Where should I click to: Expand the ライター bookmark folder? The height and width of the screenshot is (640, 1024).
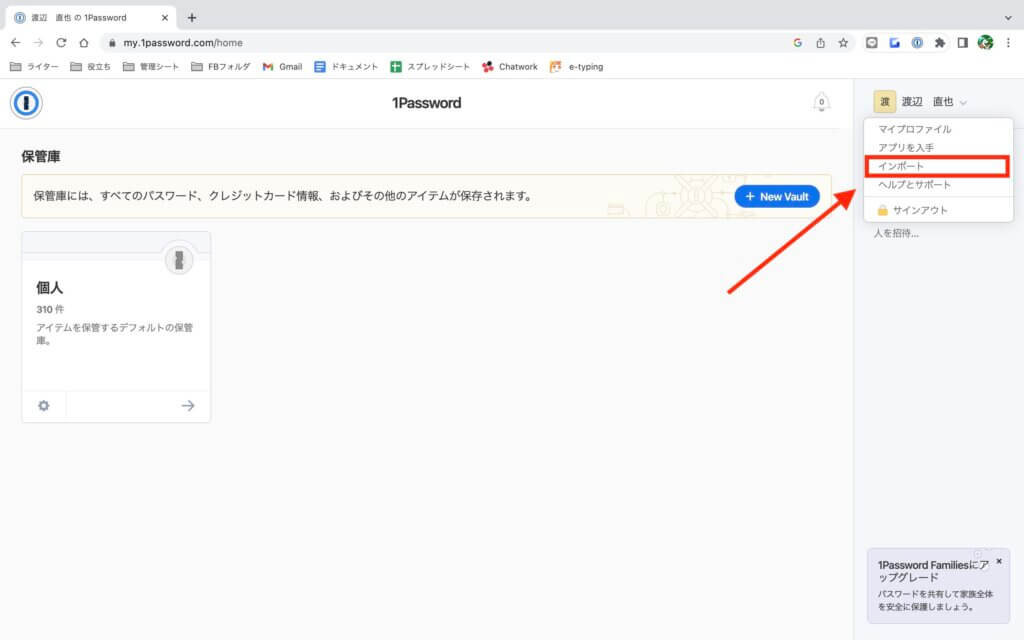[x=35, y=67]
